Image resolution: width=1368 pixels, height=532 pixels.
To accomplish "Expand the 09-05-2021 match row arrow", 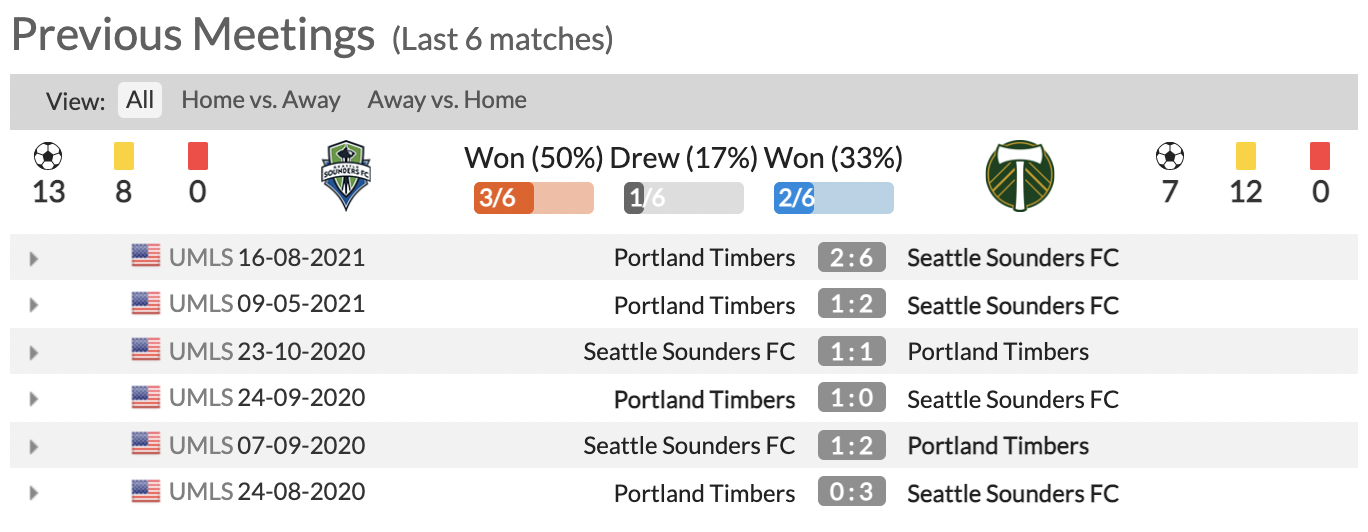I will point(34,306).
